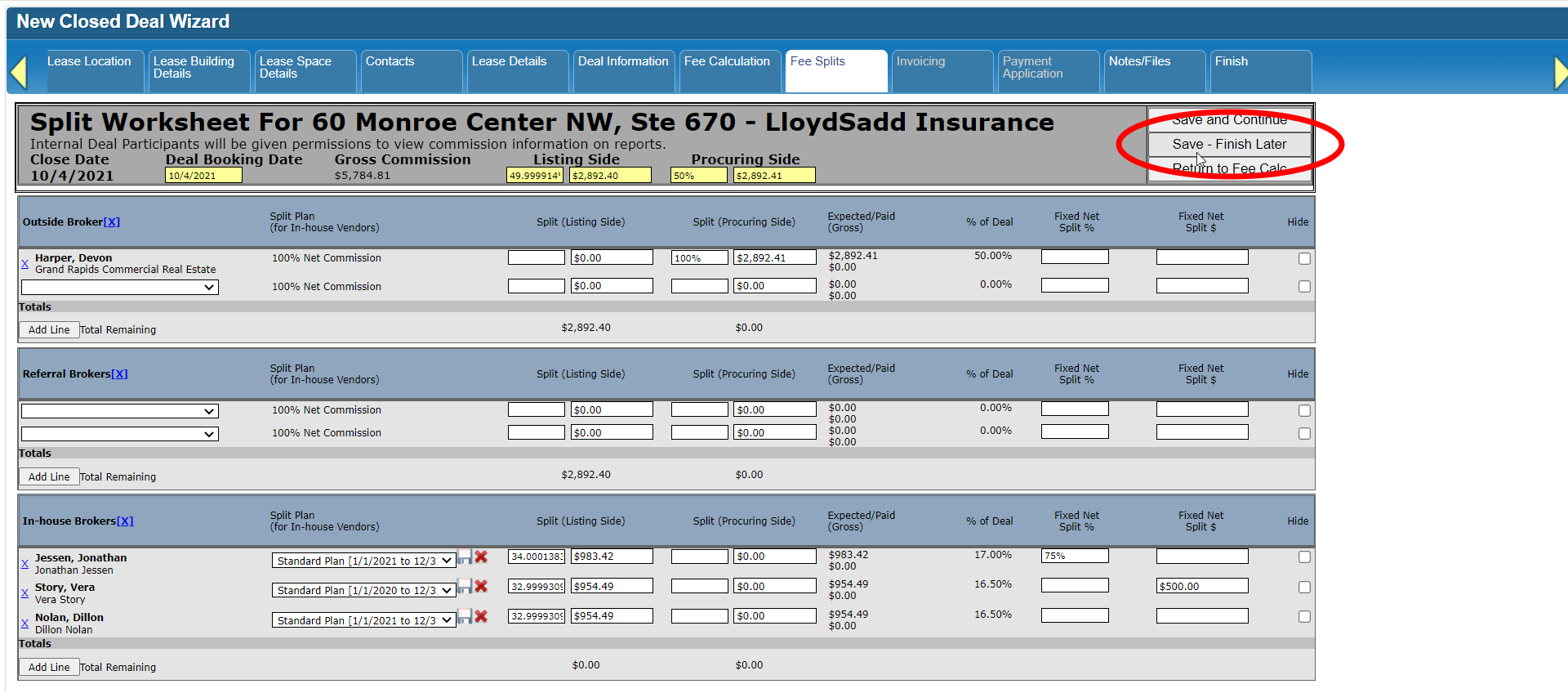The width and height of the screenshot is (1568, 693).
Task: Click the save disk icon for Jonathan Jessen
Action: tap(465, 557)
